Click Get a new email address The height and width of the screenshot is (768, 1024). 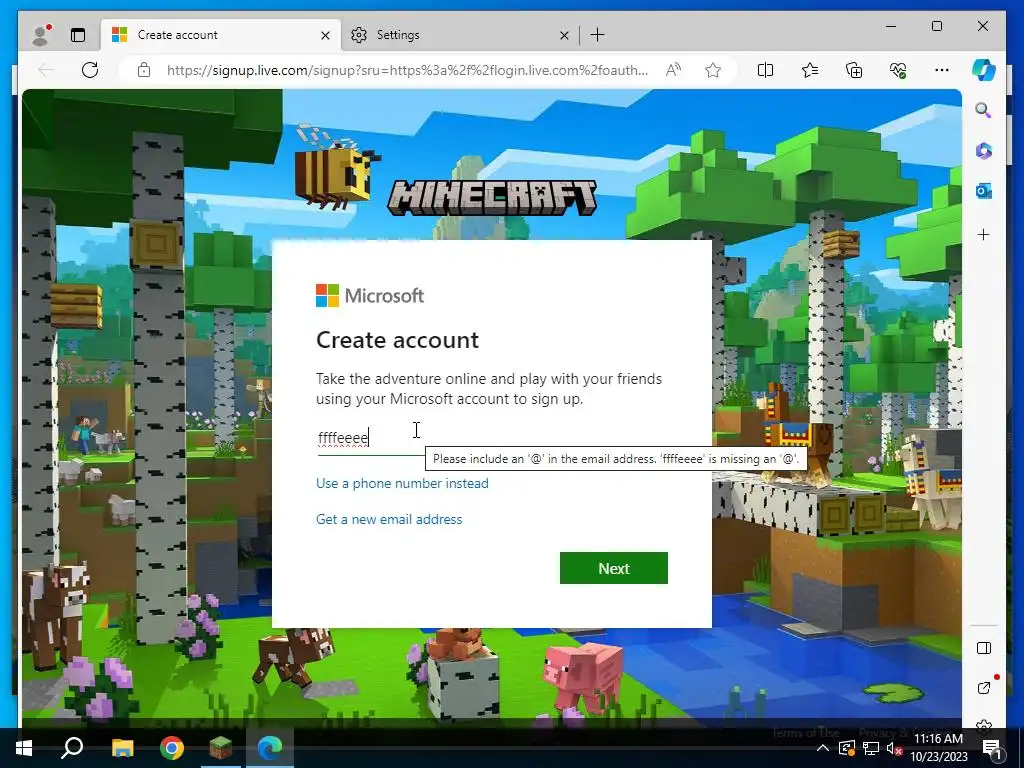click(x=389, y=519)
